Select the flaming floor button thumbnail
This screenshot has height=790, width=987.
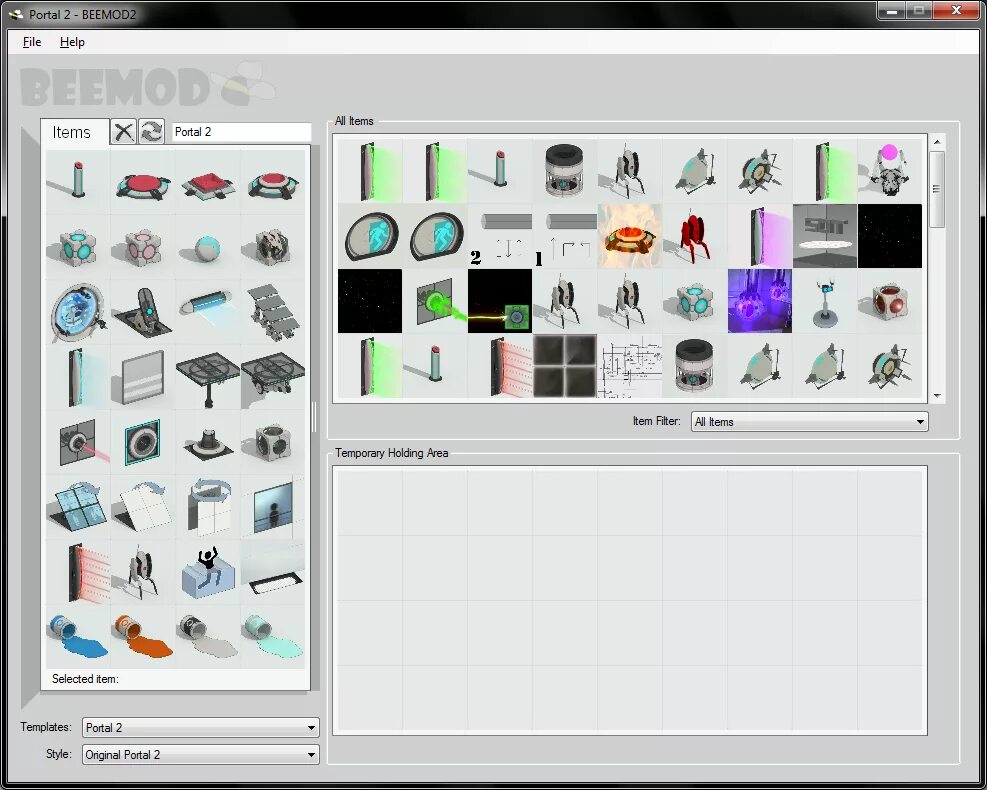(629, 236)
